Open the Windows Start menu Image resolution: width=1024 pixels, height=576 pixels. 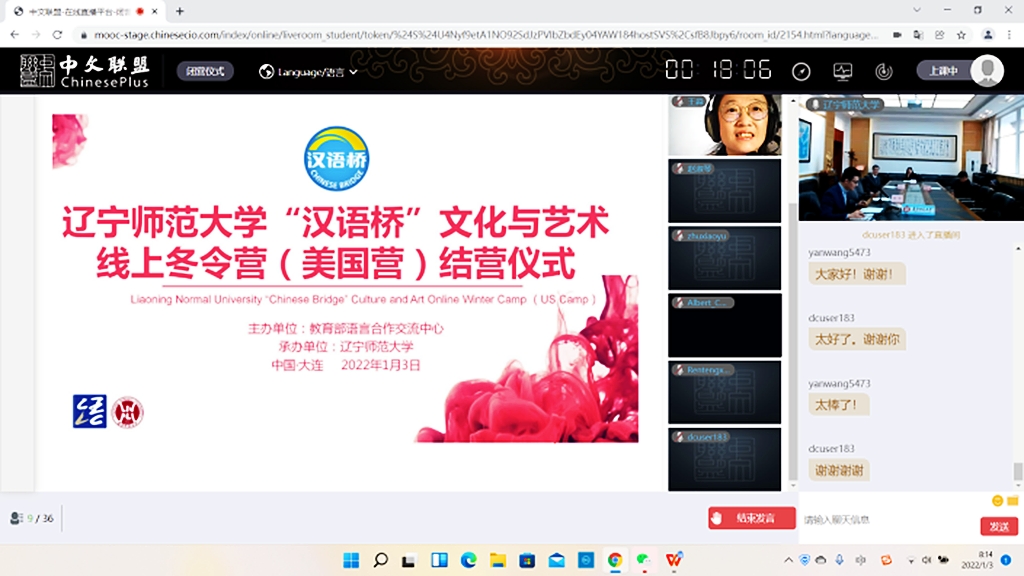[351, 560]
